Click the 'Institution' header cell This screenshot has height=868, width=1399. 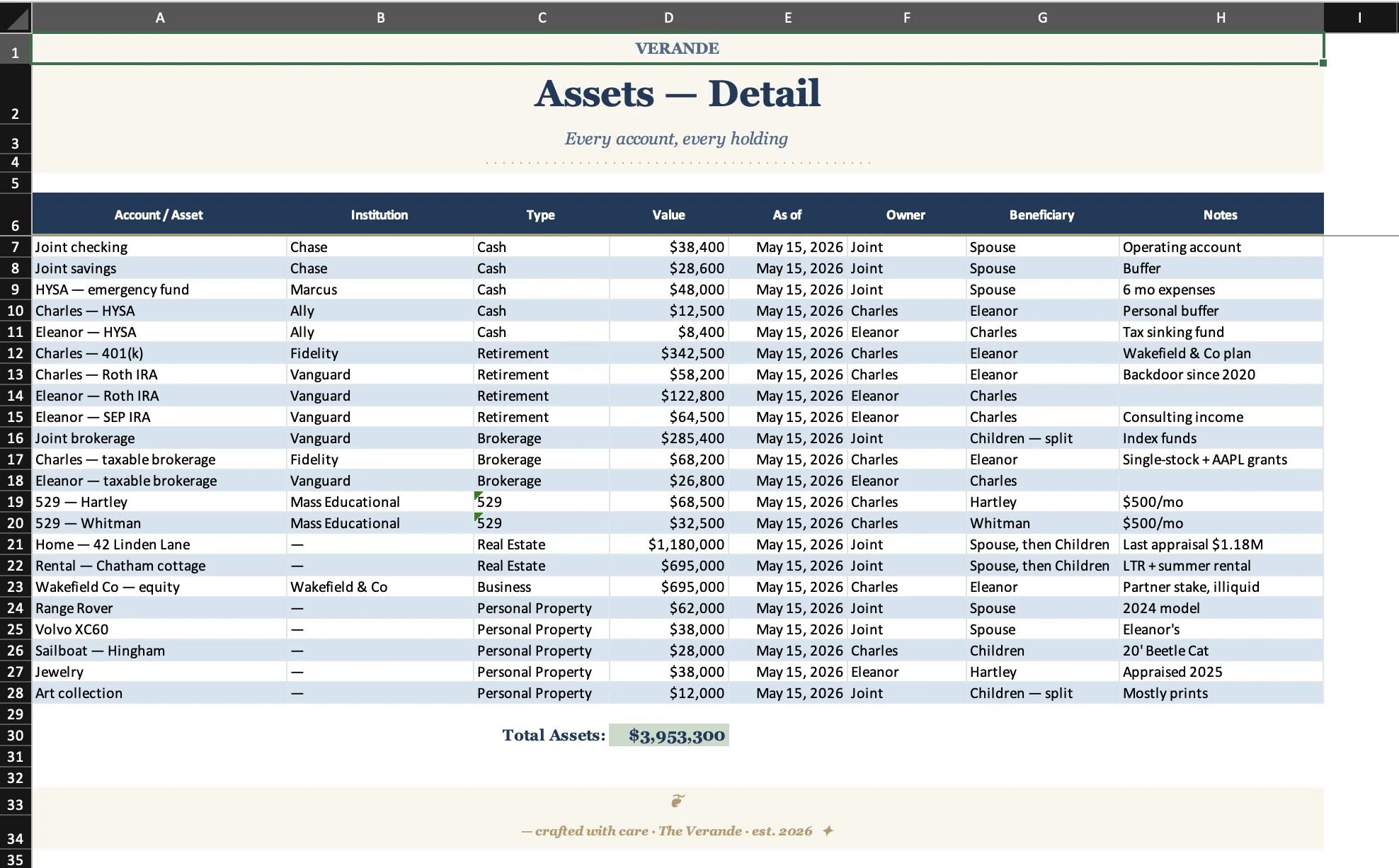pos(380,215)
